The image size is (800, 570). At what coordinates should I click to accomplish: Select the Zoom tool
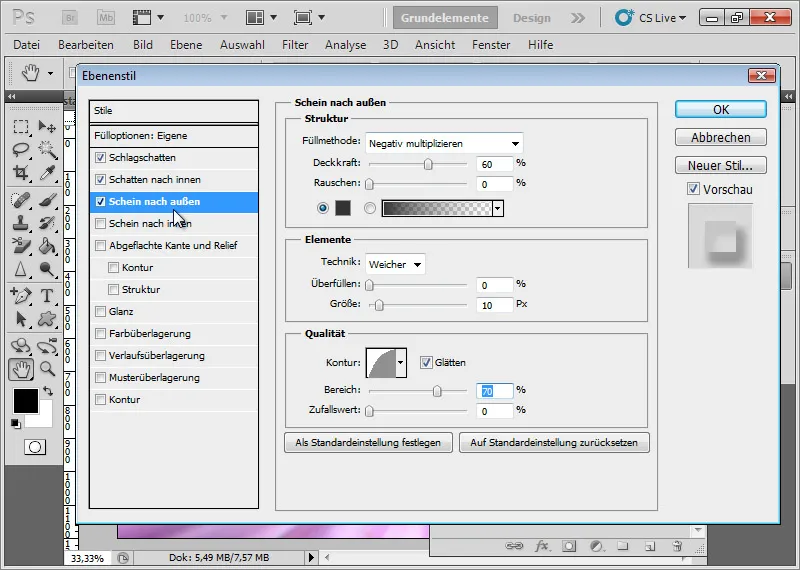pos(47,369)
